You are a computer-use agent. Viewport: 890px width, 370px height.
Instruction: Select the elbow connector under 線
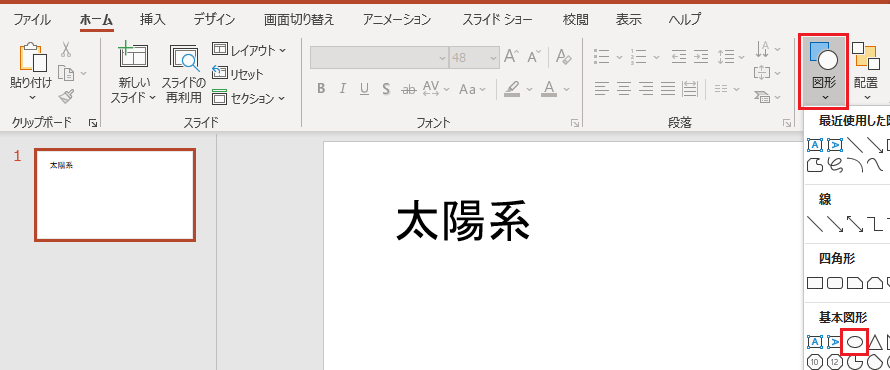876,224
